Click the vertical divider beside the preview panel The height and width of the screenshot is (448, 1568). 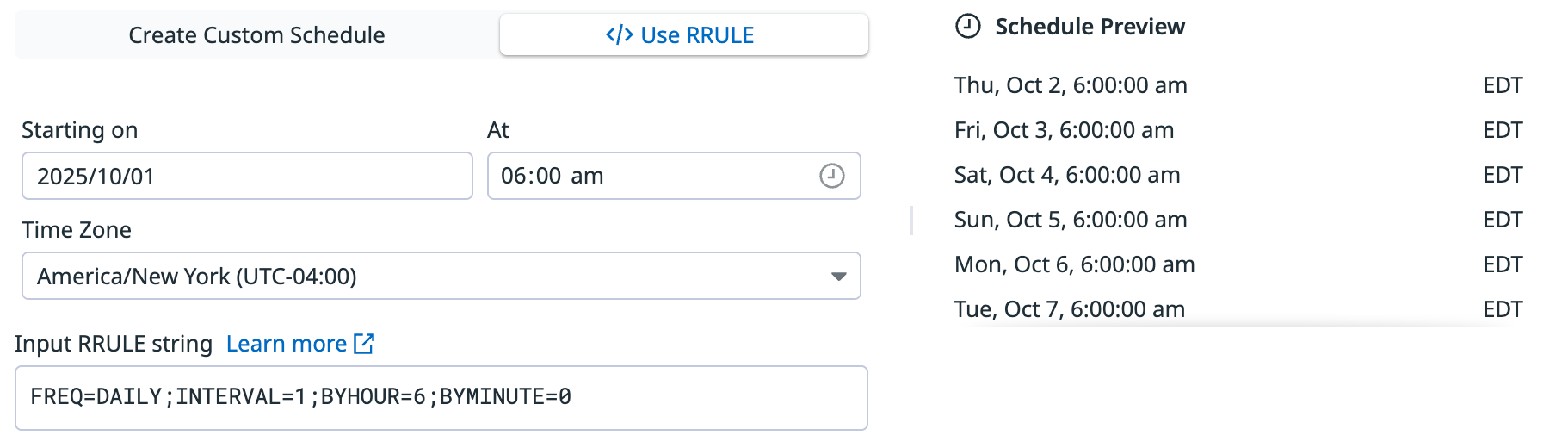(x=911, y=221)
